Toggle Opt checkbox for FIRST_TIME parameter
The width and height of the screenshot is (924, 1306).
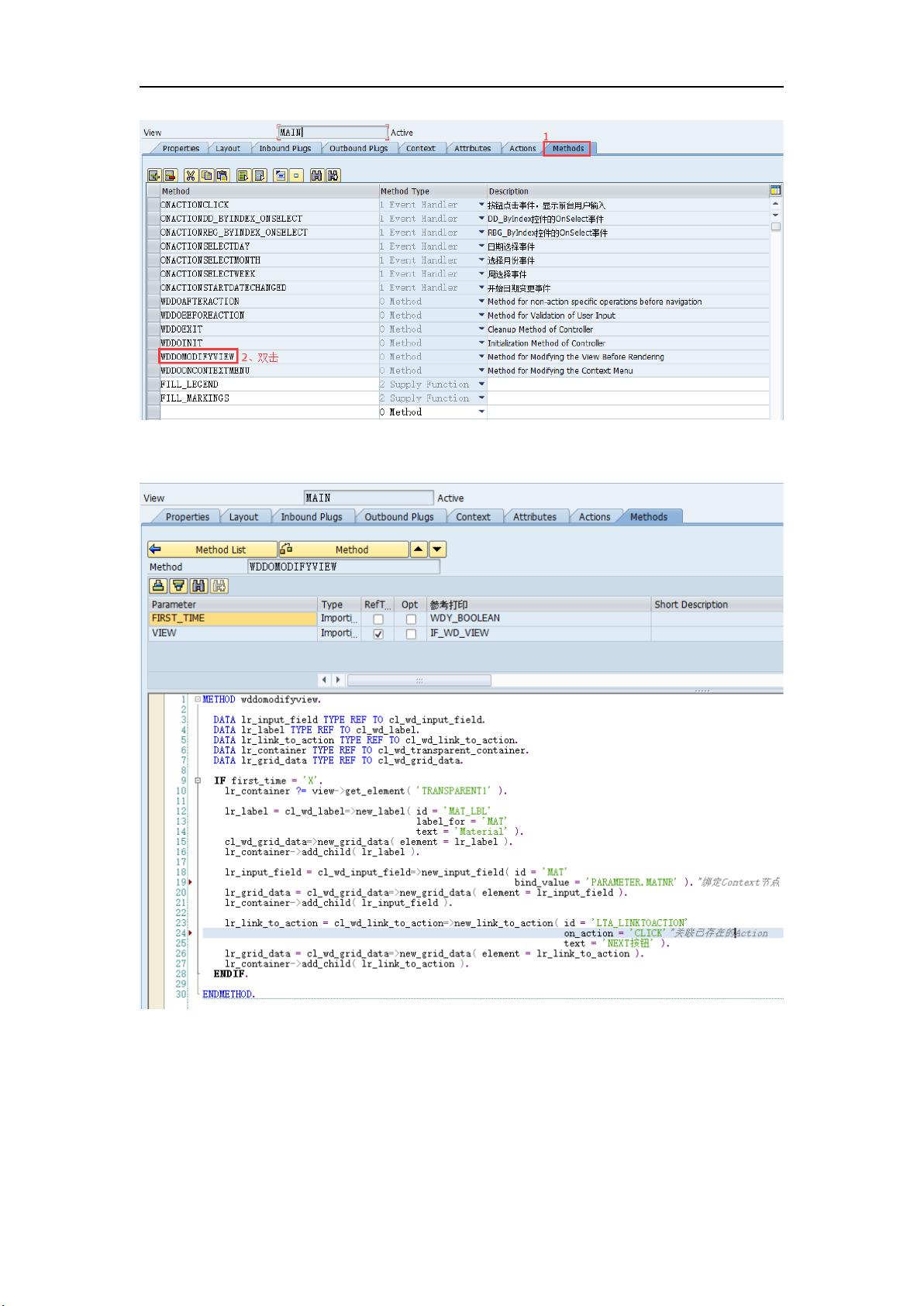411,619
